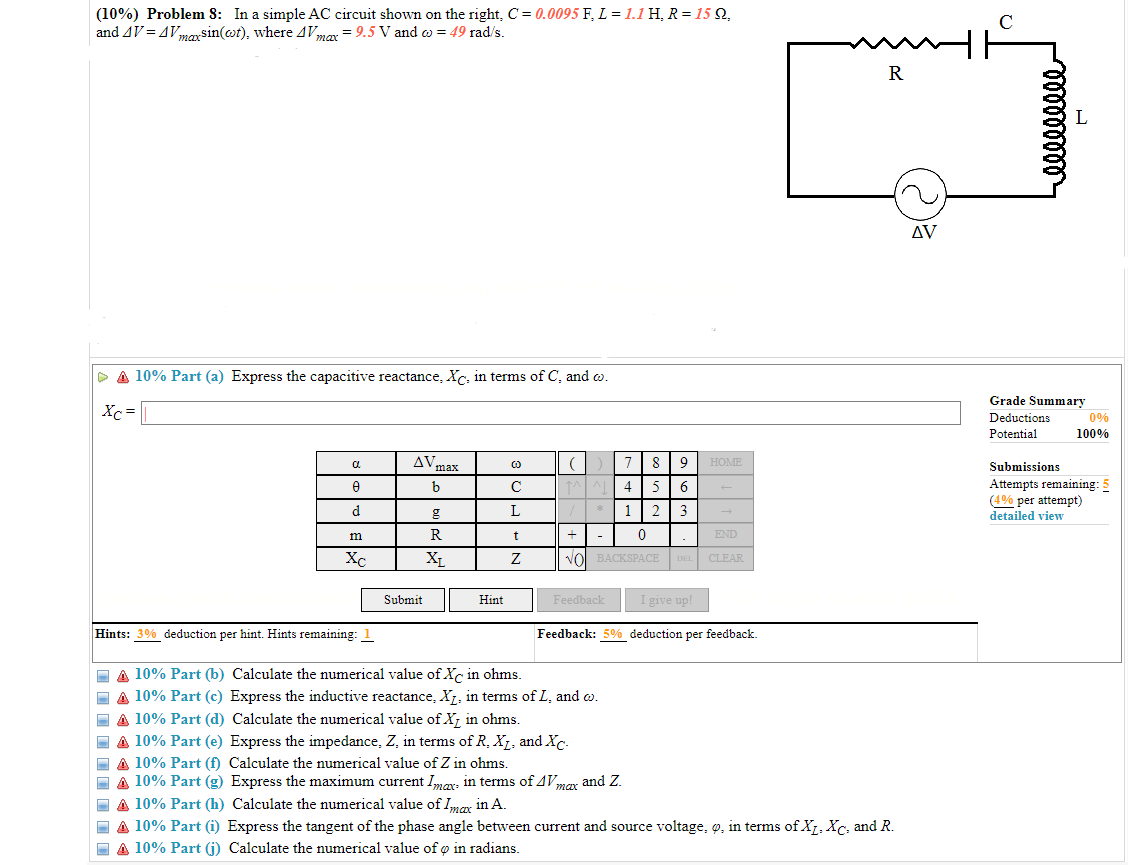Open the 10% Part (e) link

179,741
